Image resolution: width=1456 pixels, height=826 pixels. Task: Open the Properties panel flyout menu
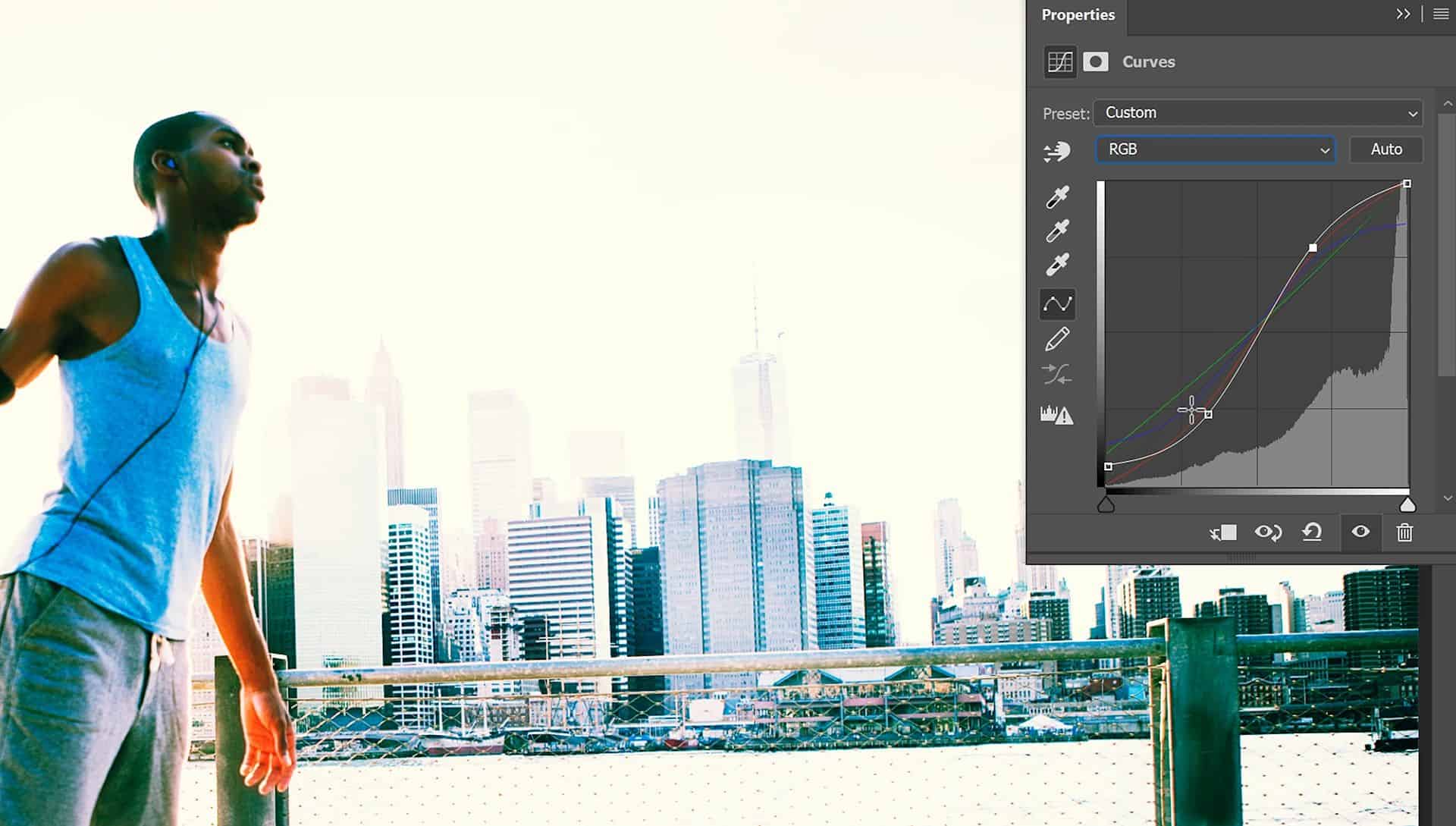1441,14
